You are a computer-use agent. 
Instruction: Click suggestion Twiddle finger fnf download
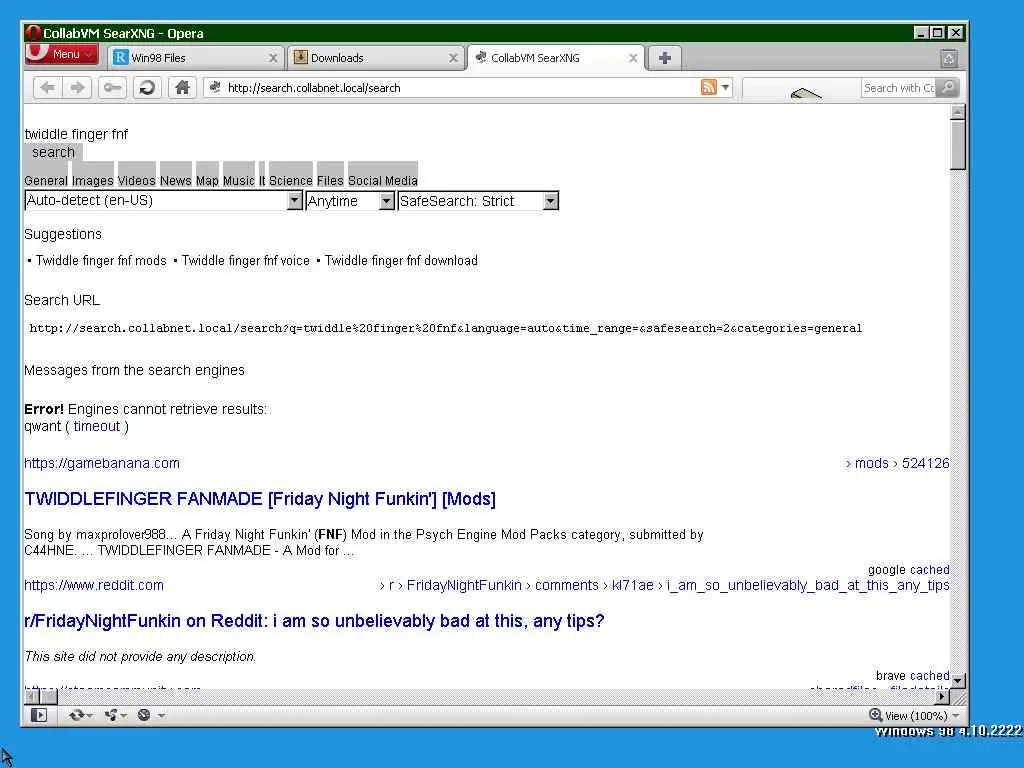[401, 261]
